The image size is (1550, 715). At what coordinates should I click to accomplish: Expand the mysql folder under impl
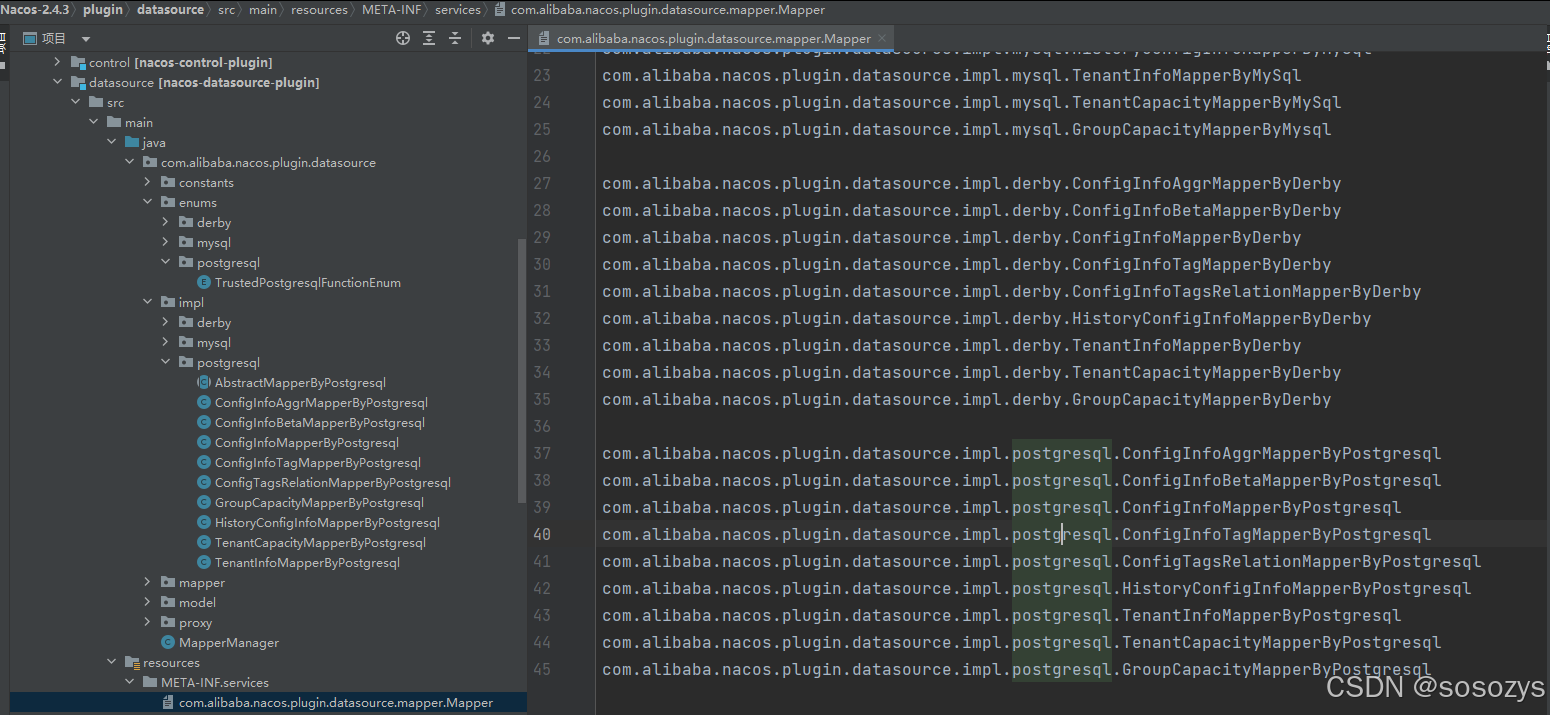tap(165, 342)
